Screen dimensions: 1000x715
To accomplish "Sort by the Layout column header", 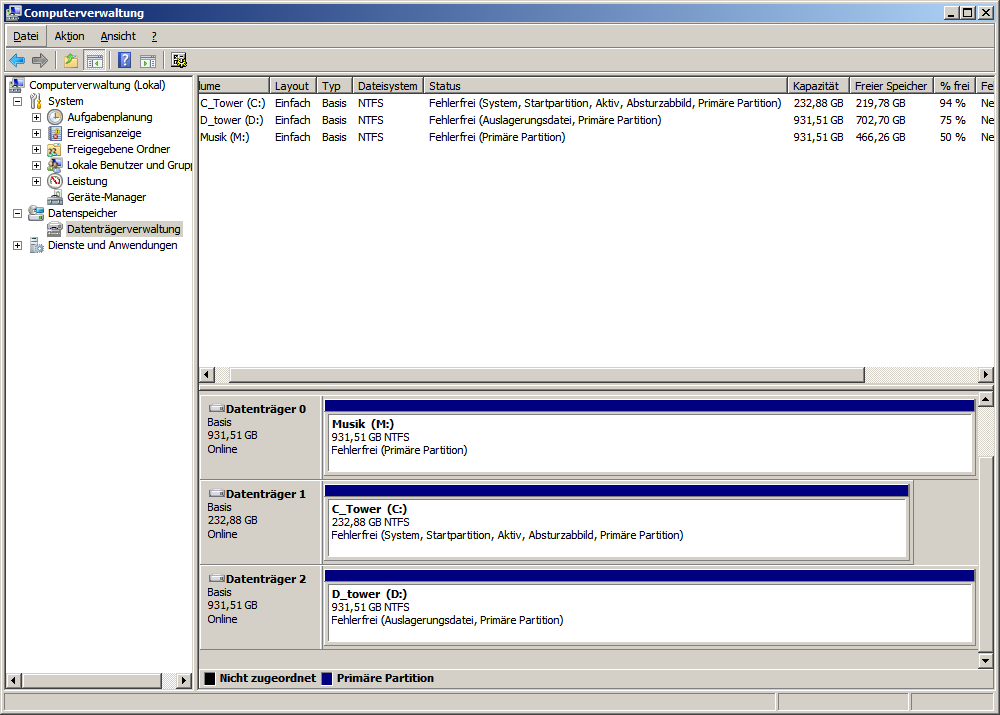I will pos(292,85).
